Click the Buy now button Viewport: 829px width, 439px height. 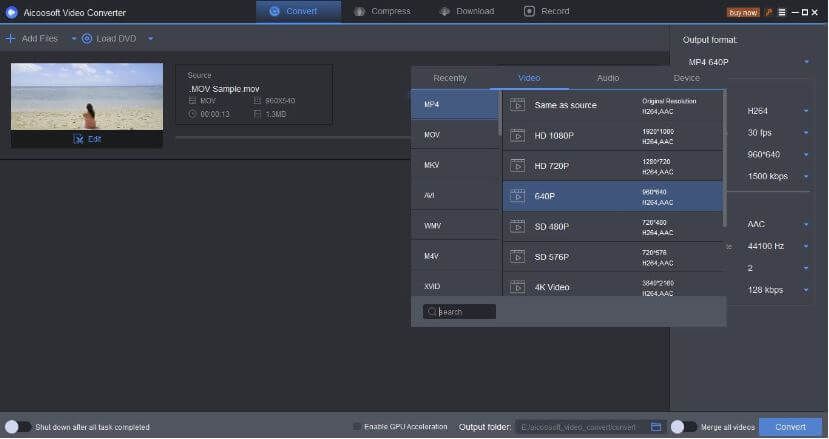(x=743, y=12)
